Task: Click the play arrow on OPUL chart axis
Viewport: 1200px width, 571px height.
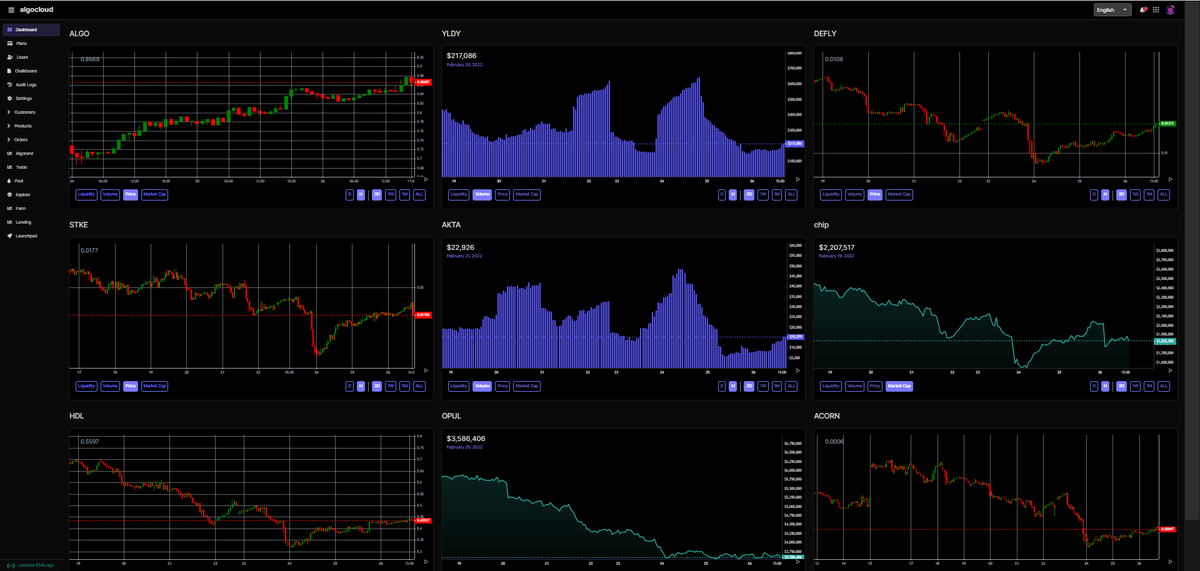Action: [x=798, y=561]
